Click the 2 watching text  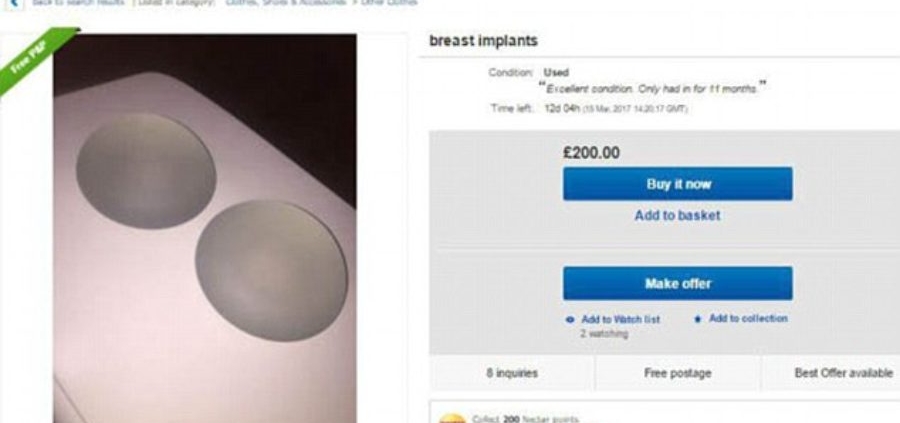[604, 333]
